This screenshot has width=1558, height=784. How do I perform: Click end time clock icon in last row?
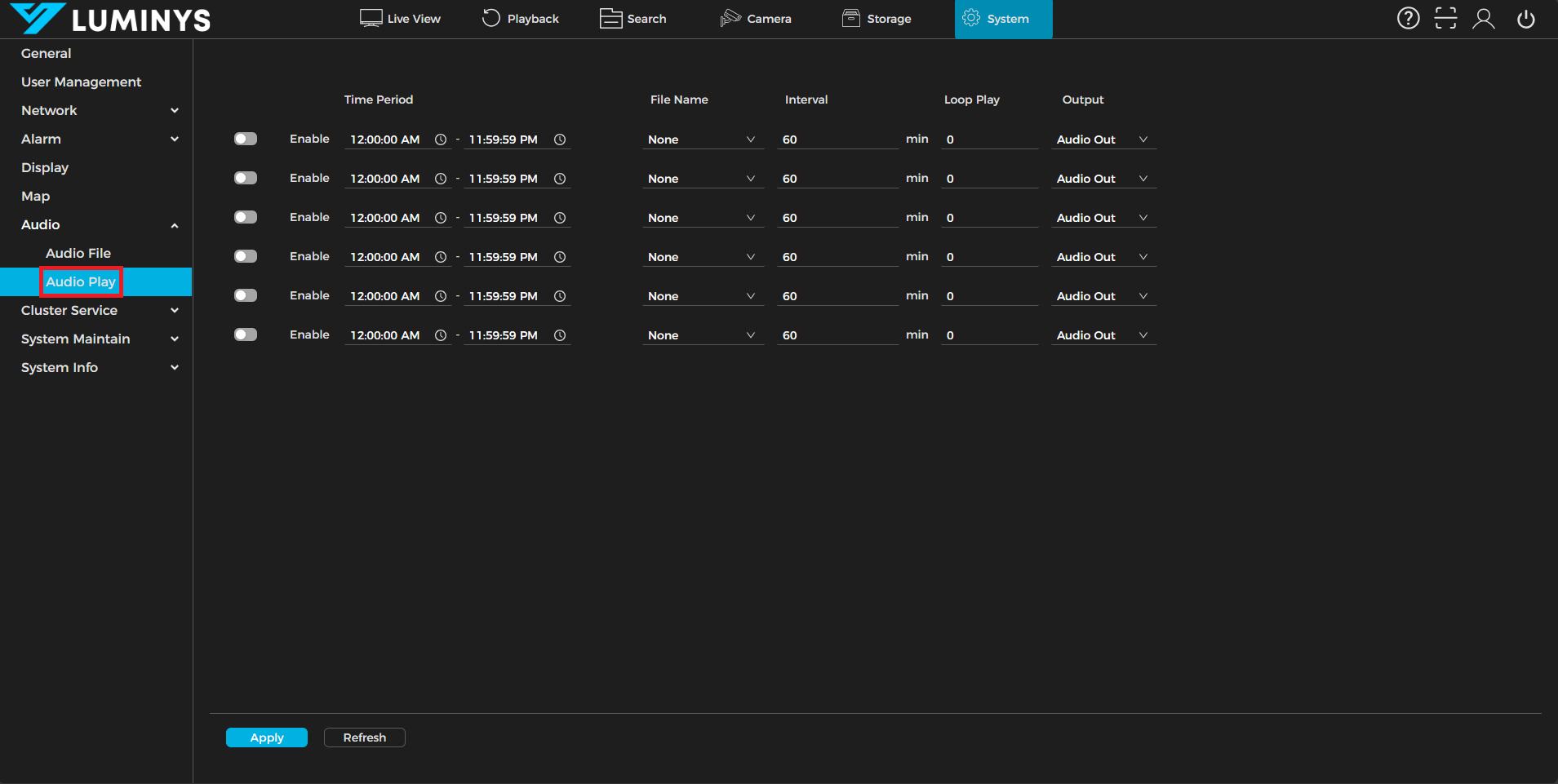[x=560, y=335]
